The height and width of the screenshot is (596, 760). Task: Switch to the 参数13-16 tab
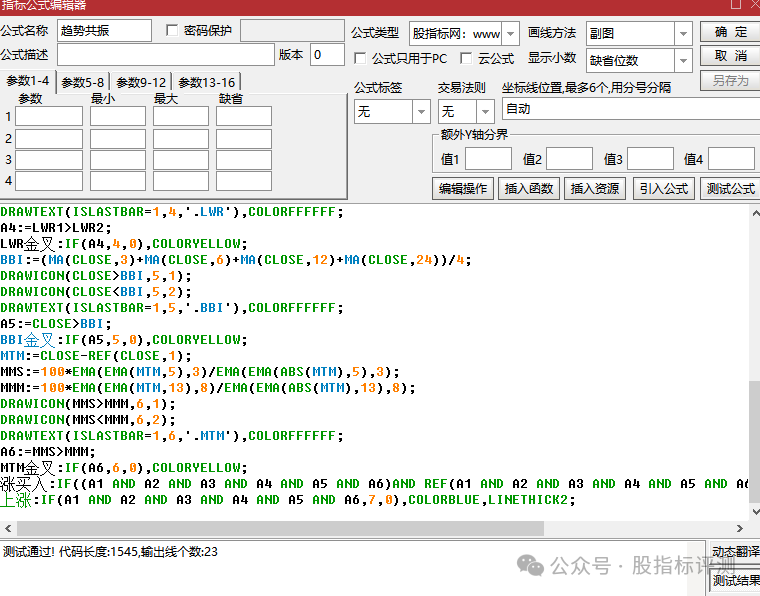[206, 82]
